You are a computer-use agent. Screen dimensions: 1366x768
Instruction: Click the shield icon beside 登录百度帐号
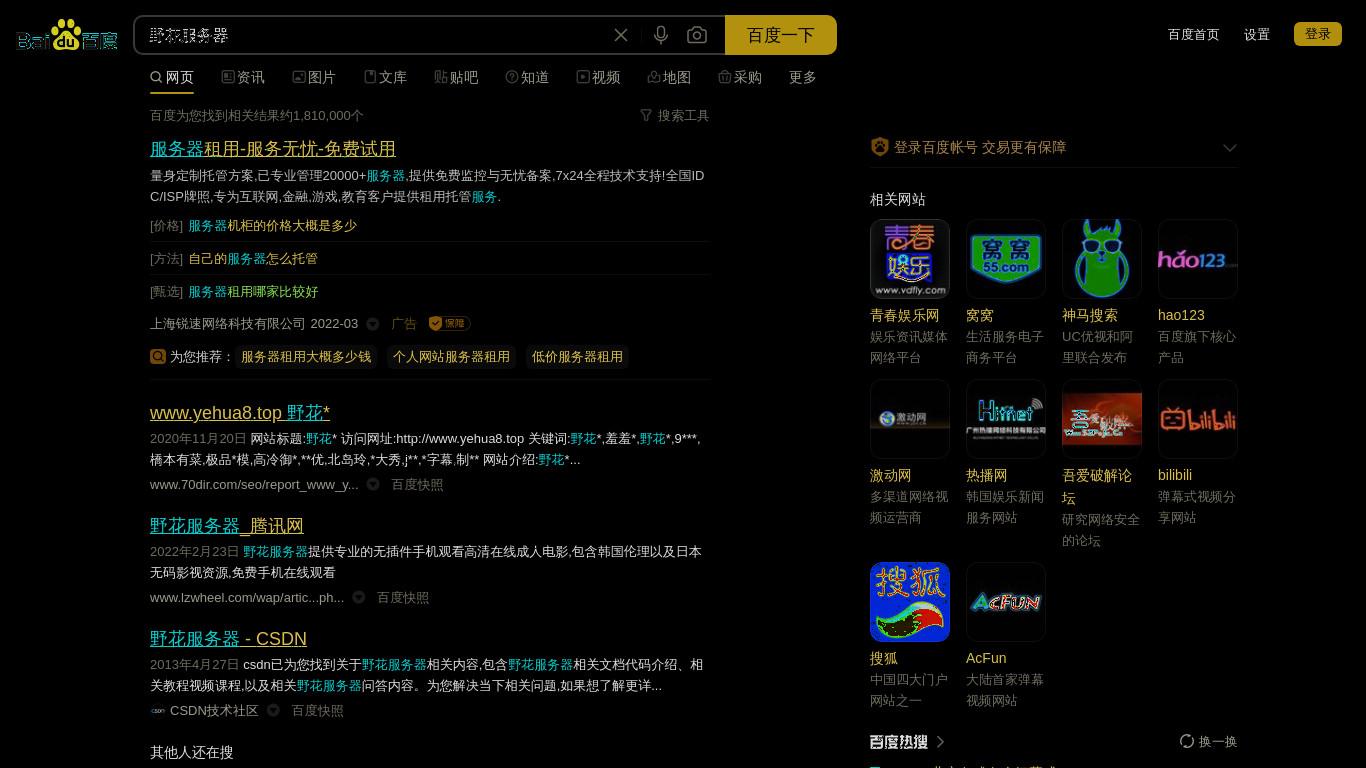tap(880, 147)
